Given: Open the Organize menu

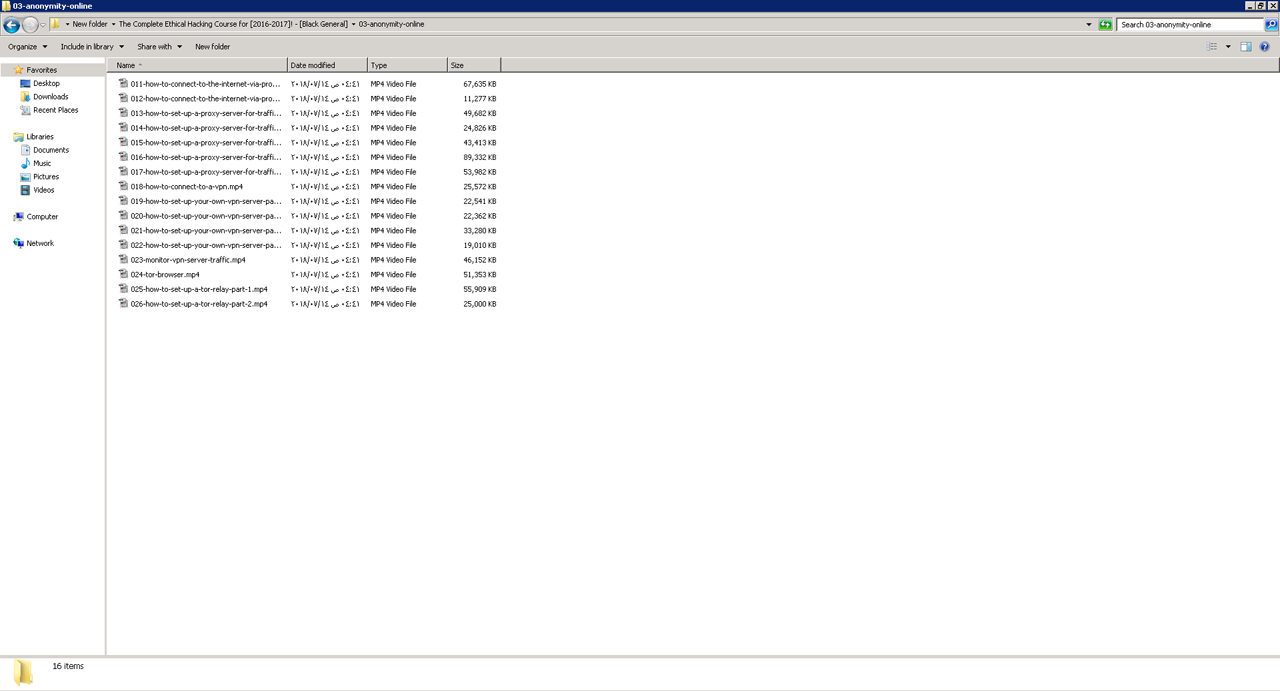Looking at the screenshot, I should click(27, 47).
